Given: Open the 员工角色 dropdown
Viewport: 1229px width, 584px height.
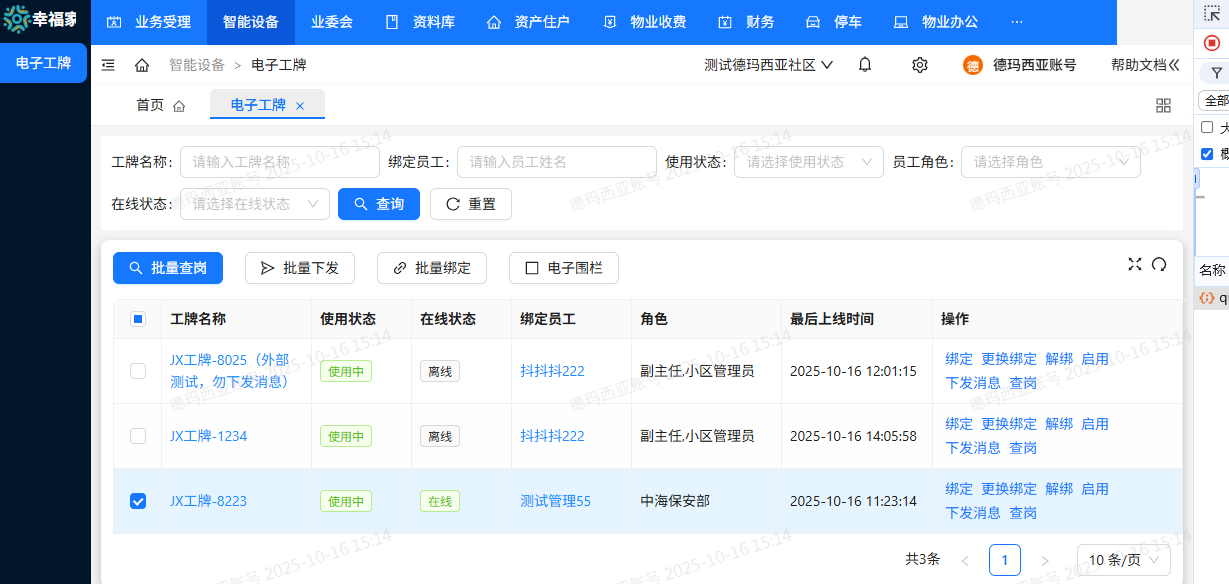Looking at the screenshot, I should [1051, 162].
